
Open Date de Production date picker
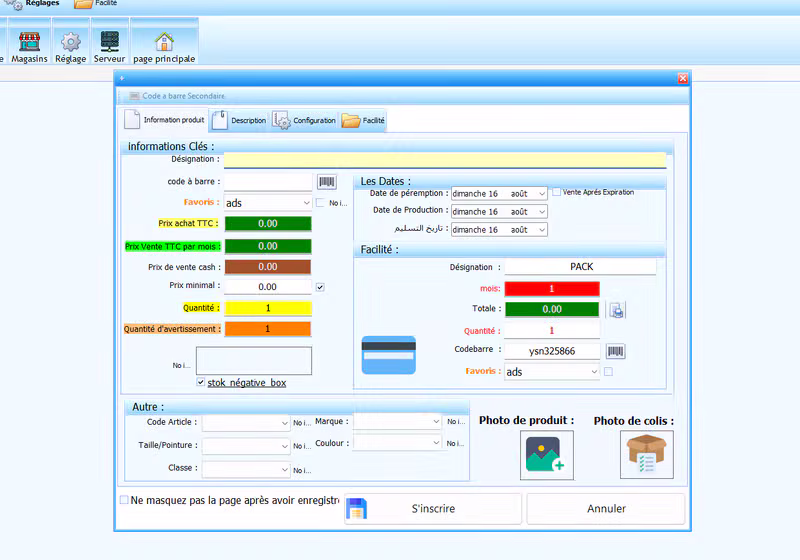542,212
